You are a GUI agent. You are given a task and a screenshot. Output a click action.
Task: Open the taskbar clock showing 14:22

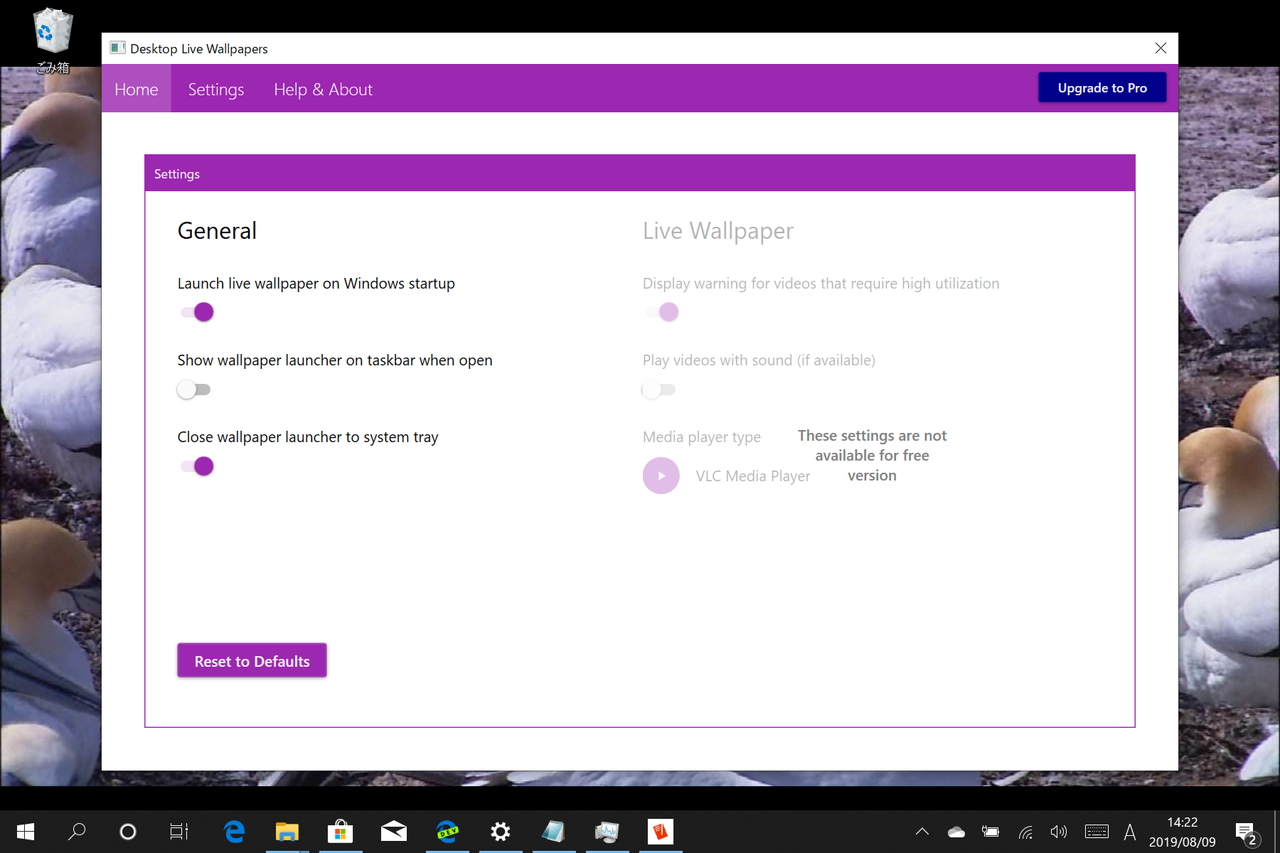[x=1182, y=832]
